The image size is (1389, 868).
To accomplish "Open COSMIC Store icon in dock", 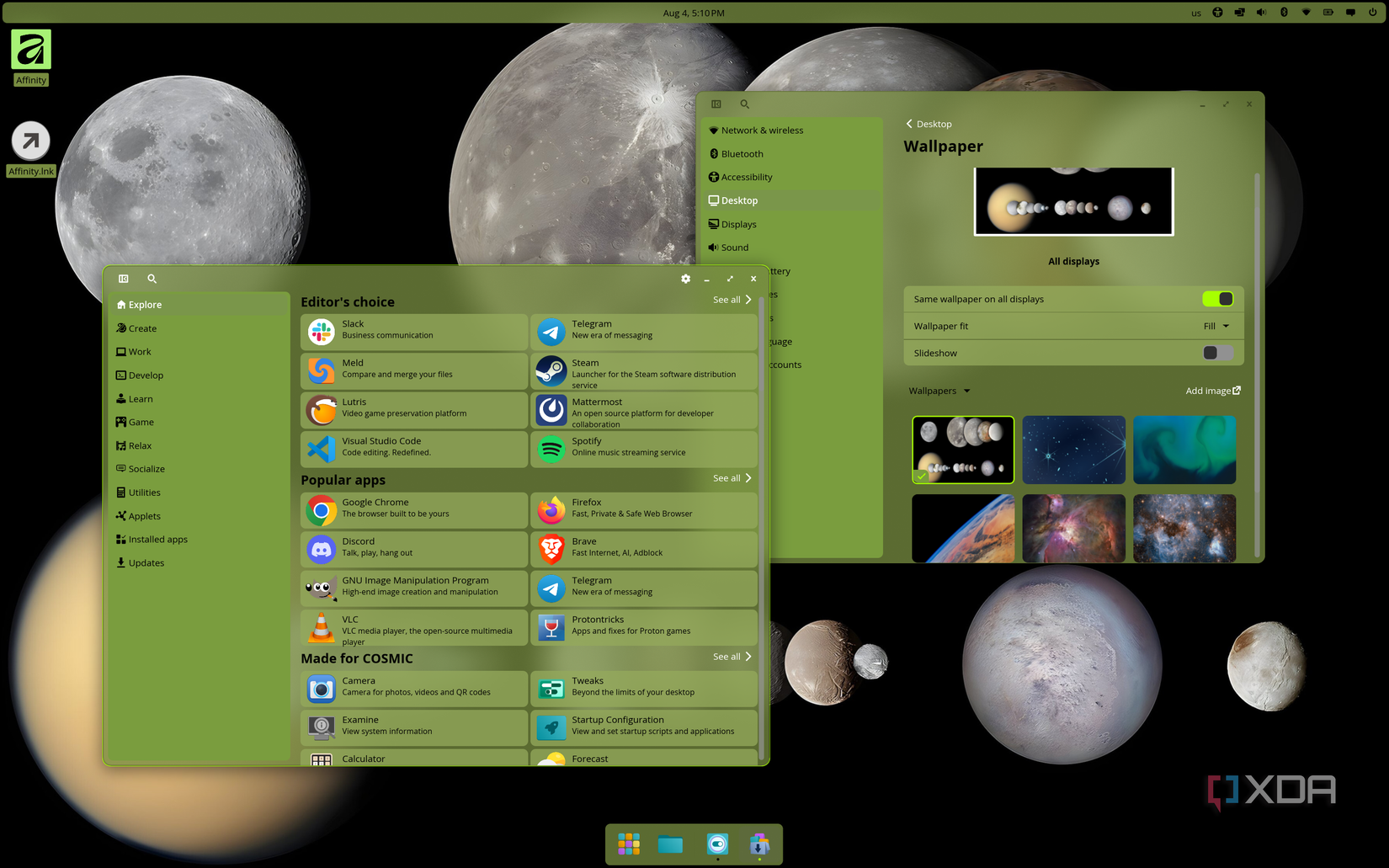I will coord(759,844).
